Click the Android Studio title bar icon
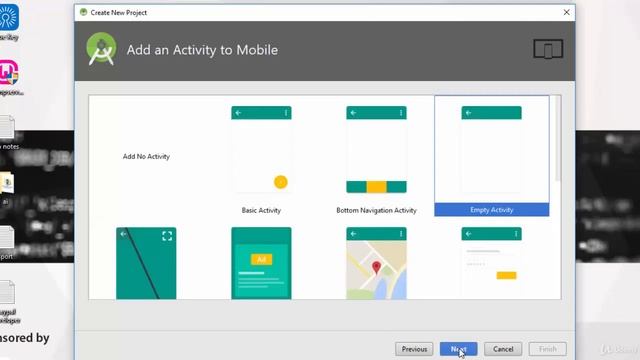The image size is (640, 360). pos(84,12)
